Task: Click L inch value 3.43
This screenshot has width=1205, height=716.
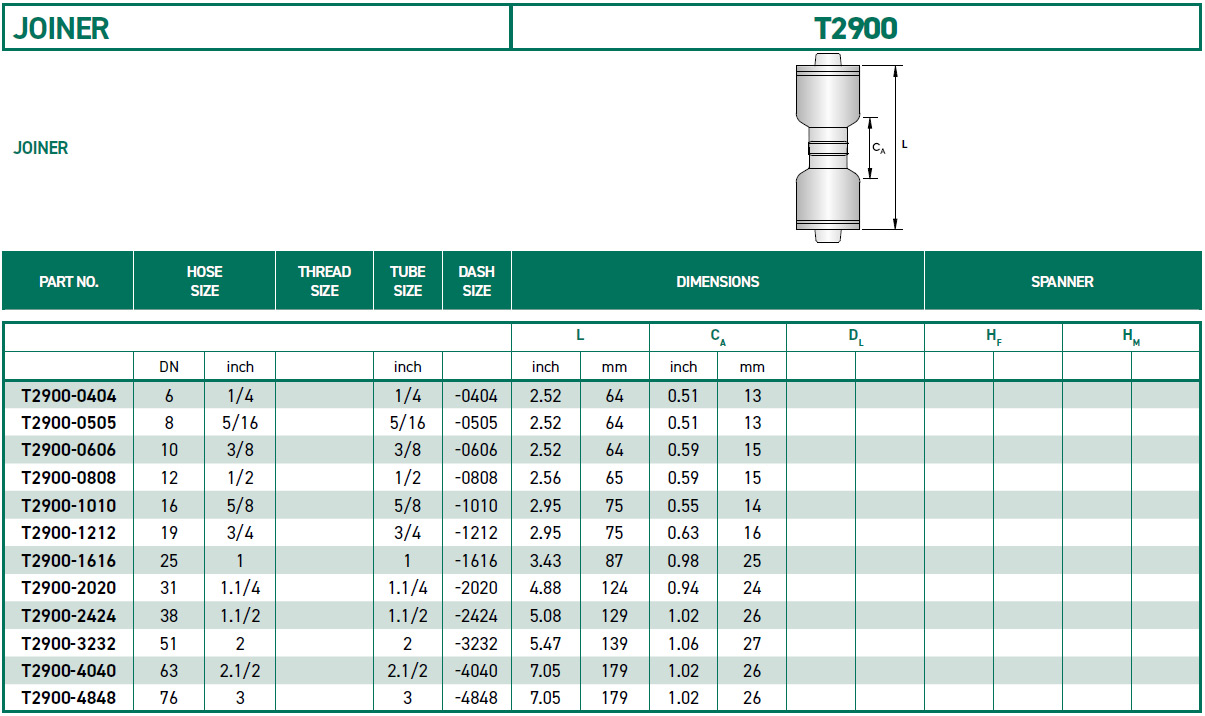Action: click(x=546, y=561)
